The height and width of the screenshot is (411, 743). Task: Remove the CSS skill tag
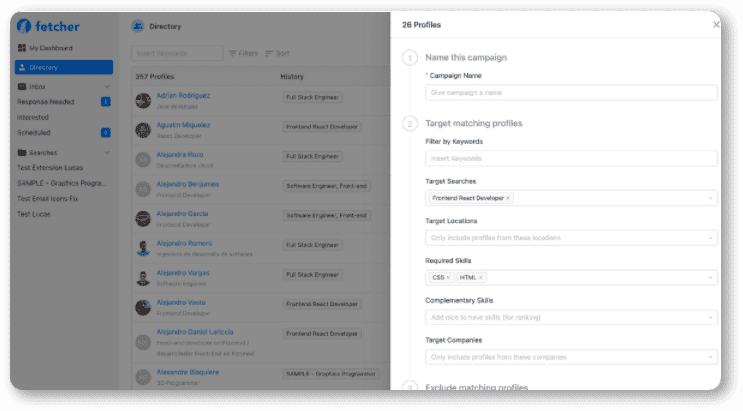448,277
